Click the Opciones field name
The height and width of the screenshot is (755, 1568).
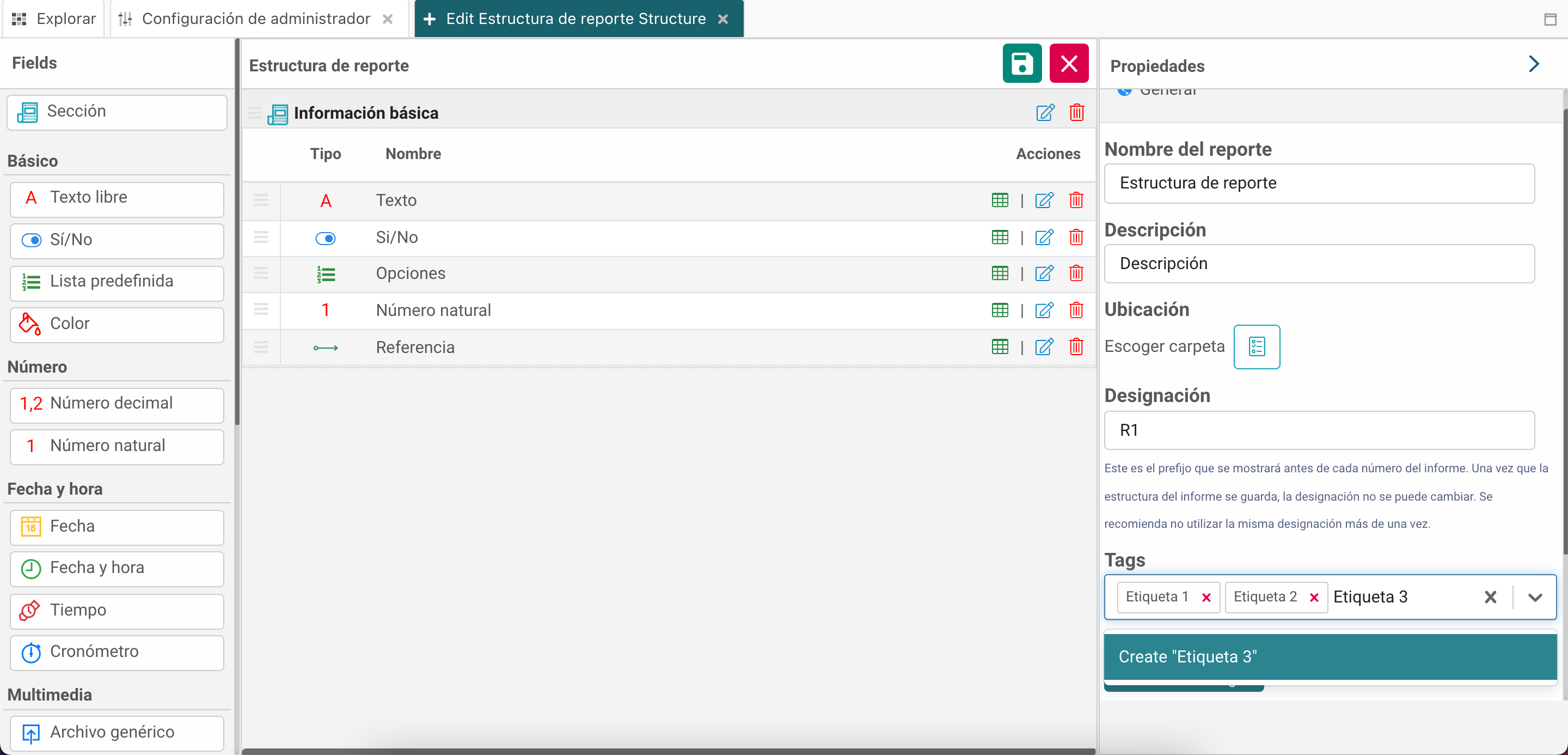point(411,273)
